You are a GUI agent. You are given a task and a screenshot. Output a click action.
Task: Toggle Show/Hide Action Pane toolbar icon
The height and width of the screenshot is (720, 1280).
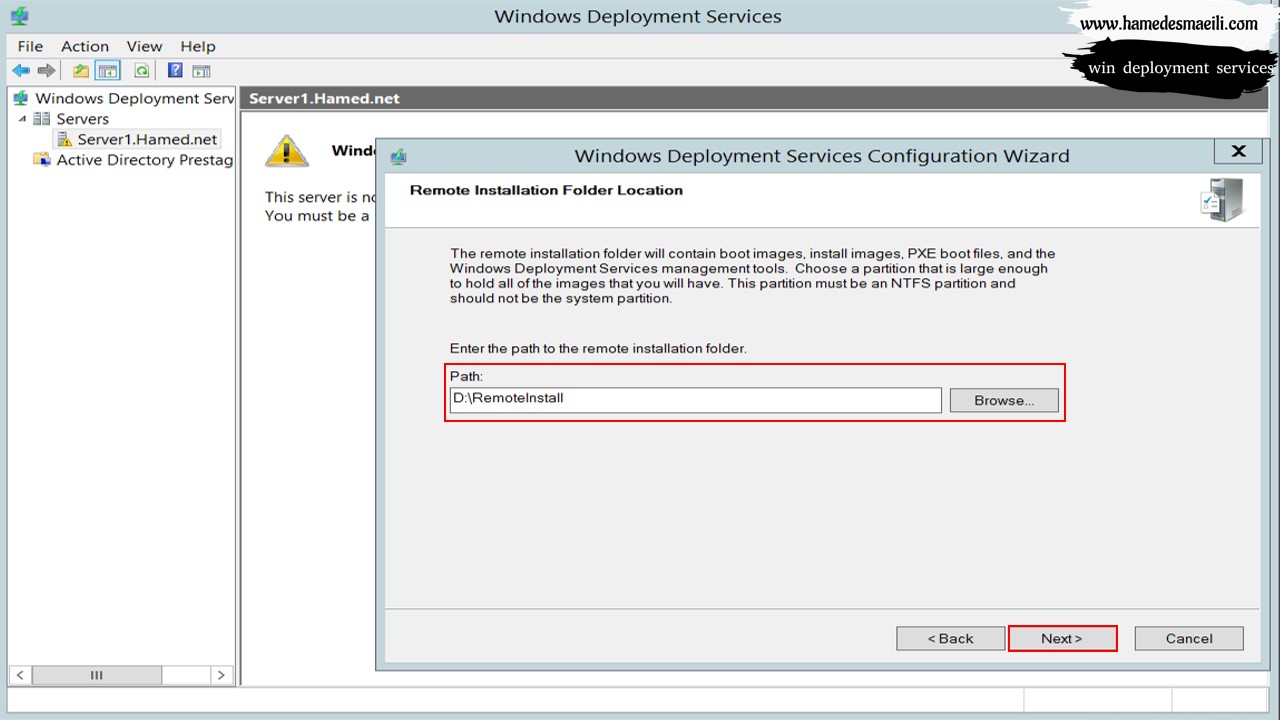pyautogui.click(x=201, y=71)
